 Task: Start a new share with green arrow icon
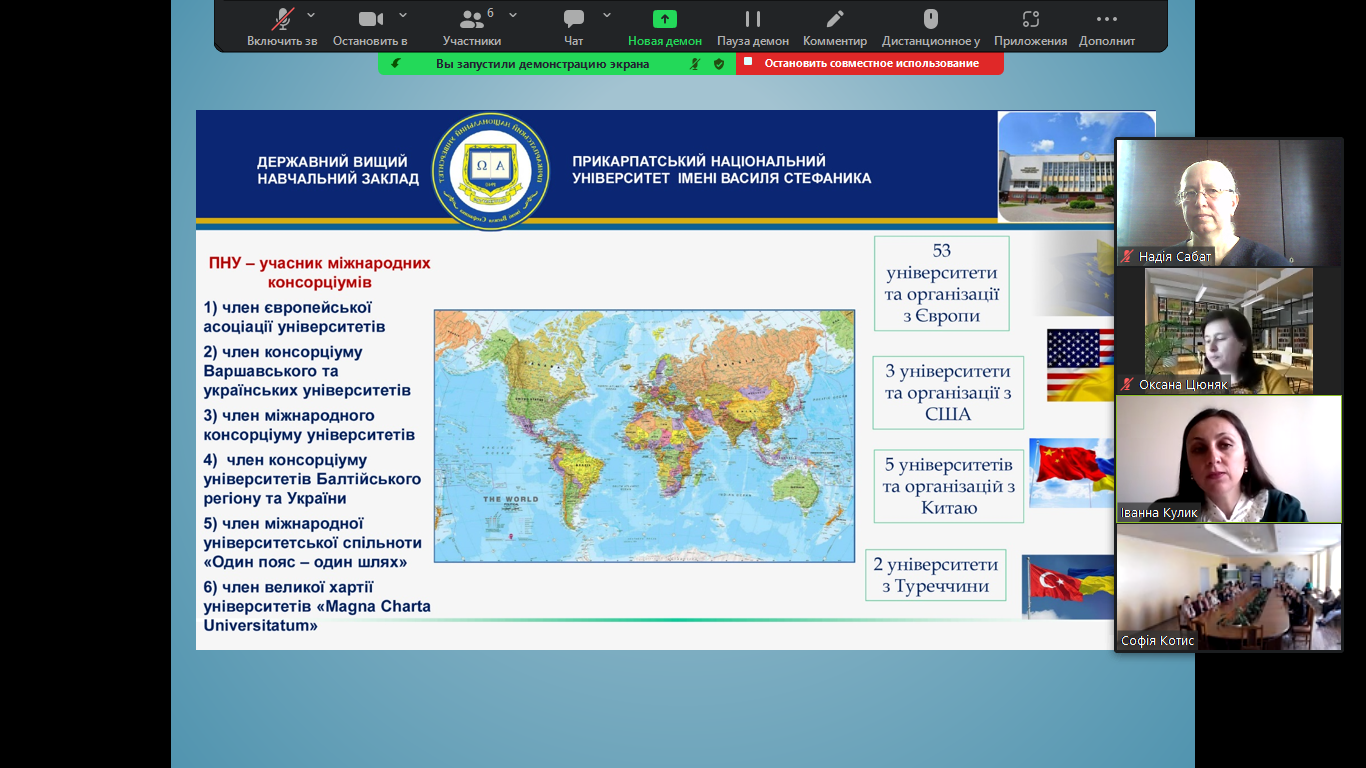(664, 19)
